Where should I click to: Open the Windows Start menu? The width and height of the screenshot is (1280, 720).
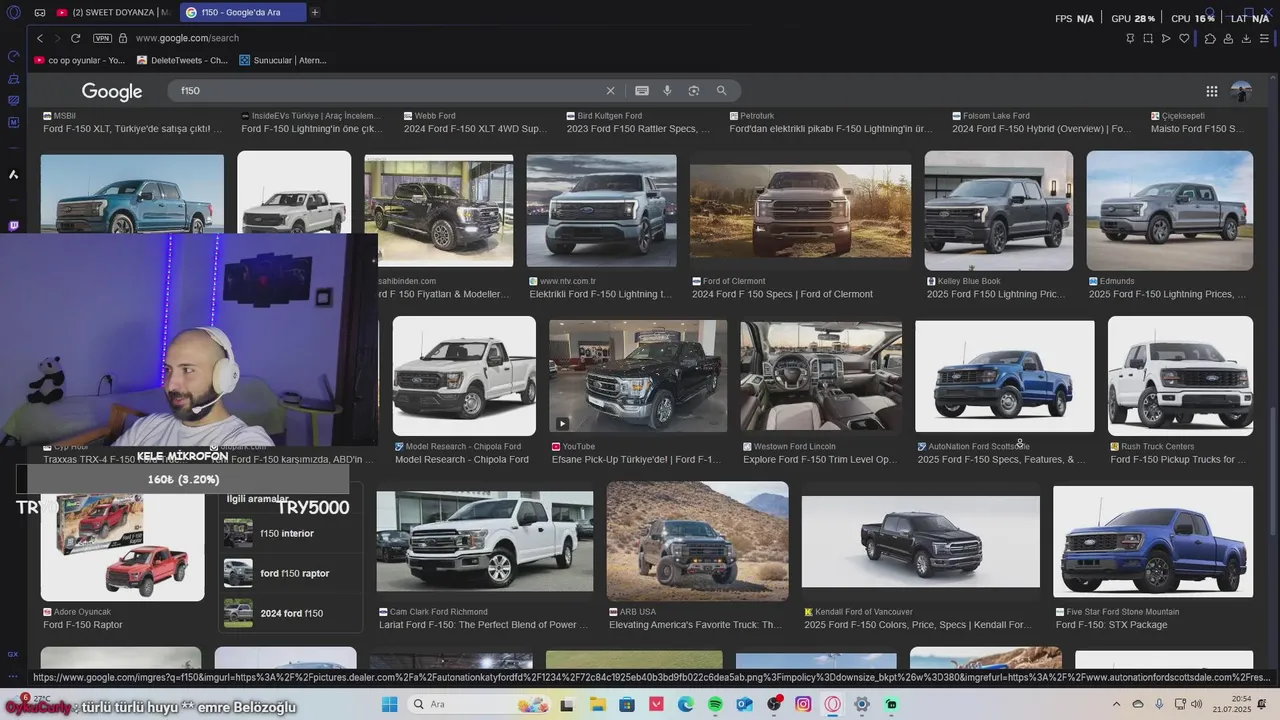[390, 705]
